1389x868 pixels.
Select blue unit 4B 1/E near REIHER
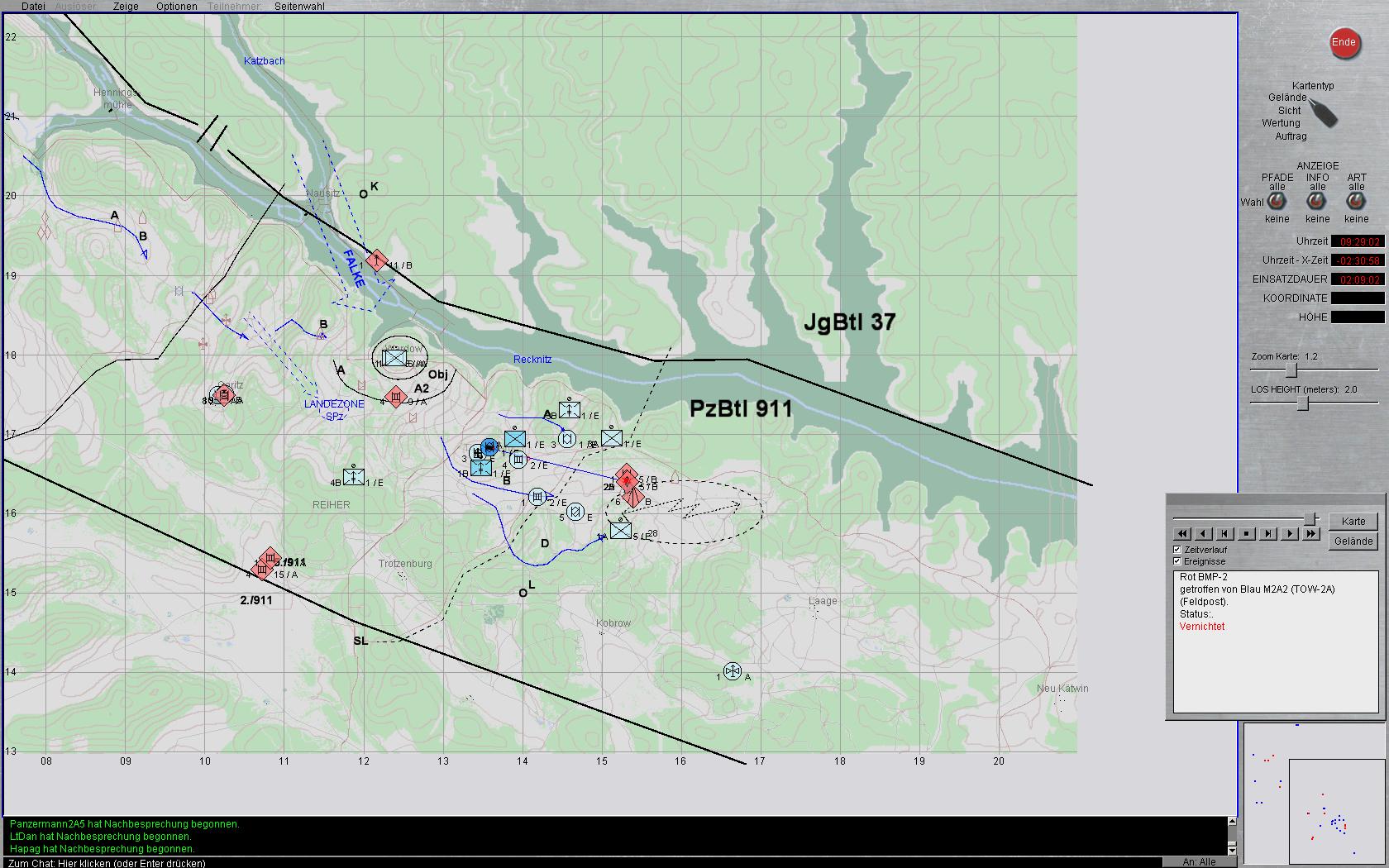click(x=354, y=476)
